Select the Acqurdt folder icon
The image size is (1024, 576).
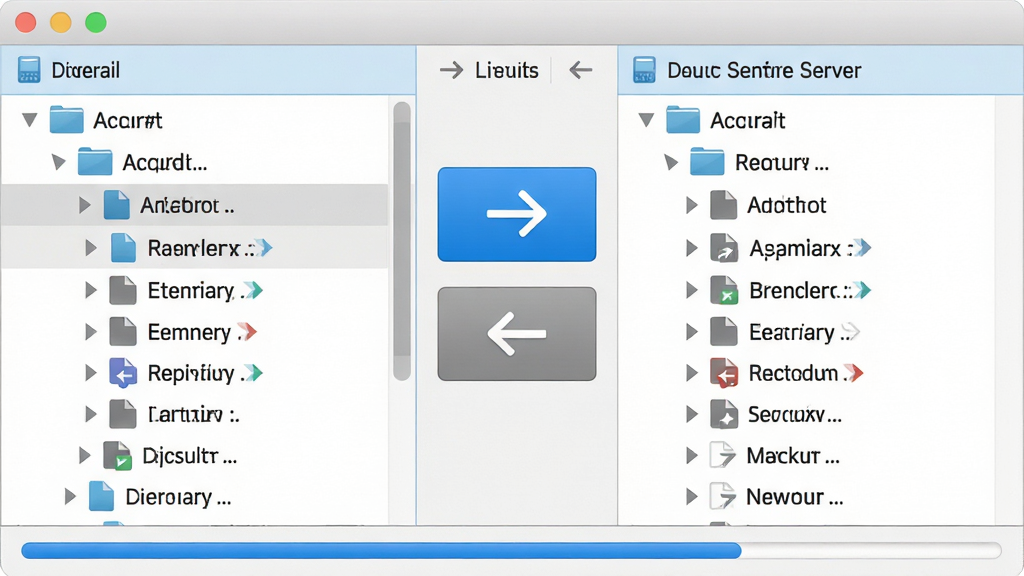tap(95, 162)
